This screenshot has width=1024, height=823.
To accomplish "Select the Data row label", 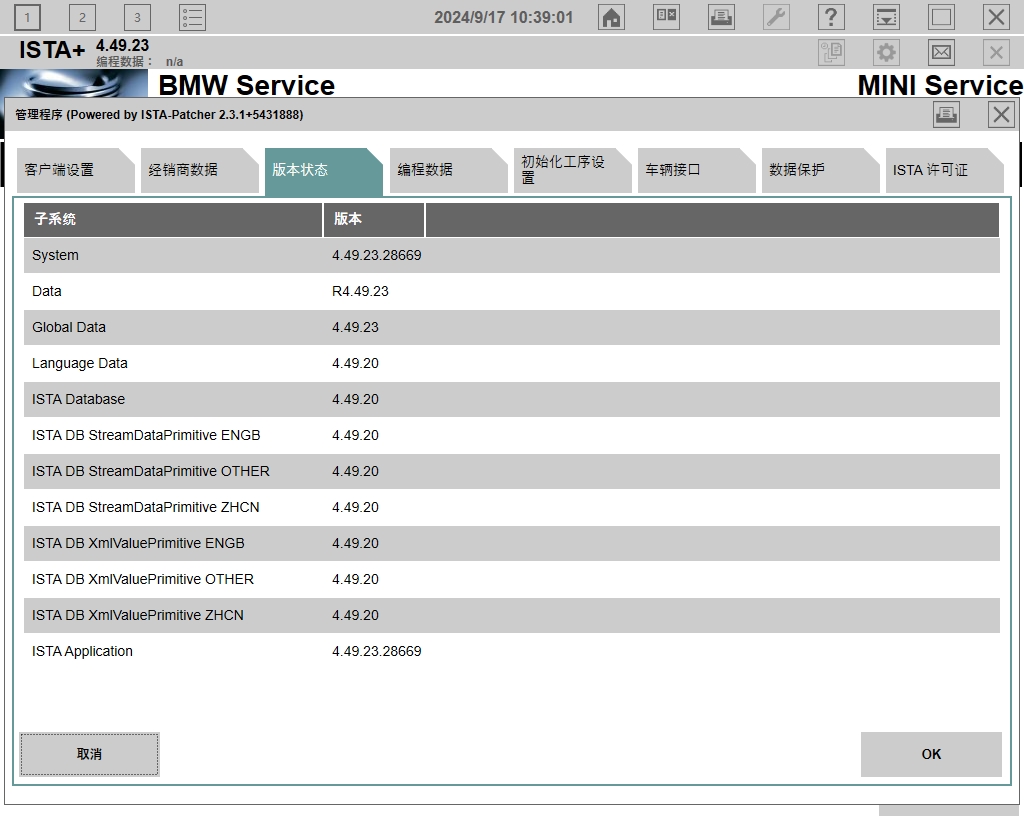I will 46,291.
